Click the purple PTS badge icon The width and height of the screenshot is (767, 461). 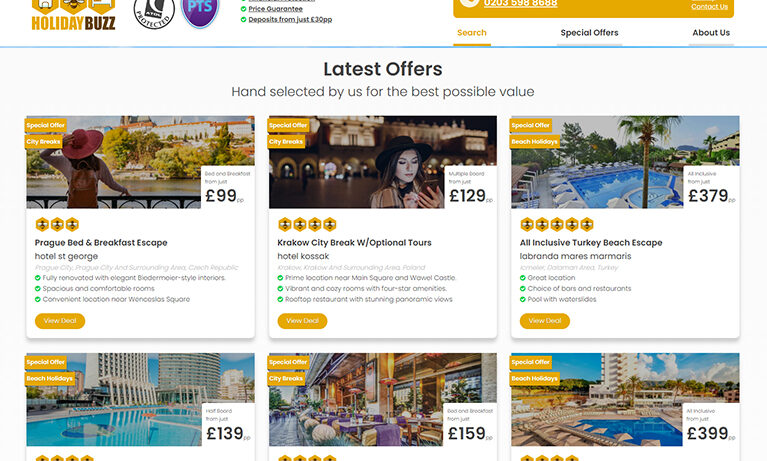tap(200, 13)
